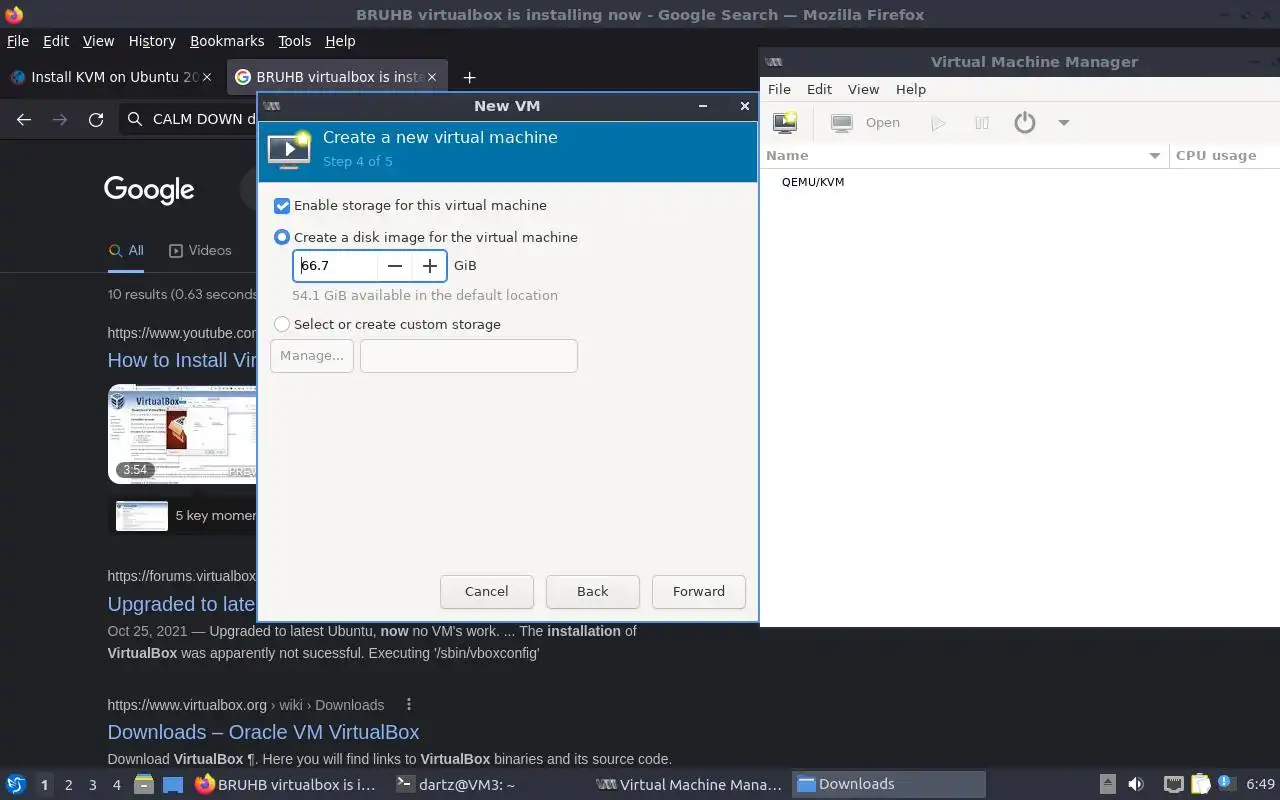Click the Shut down power icon in Virtual Machine Manager

pyautogui.click(x=1024, y=123)
